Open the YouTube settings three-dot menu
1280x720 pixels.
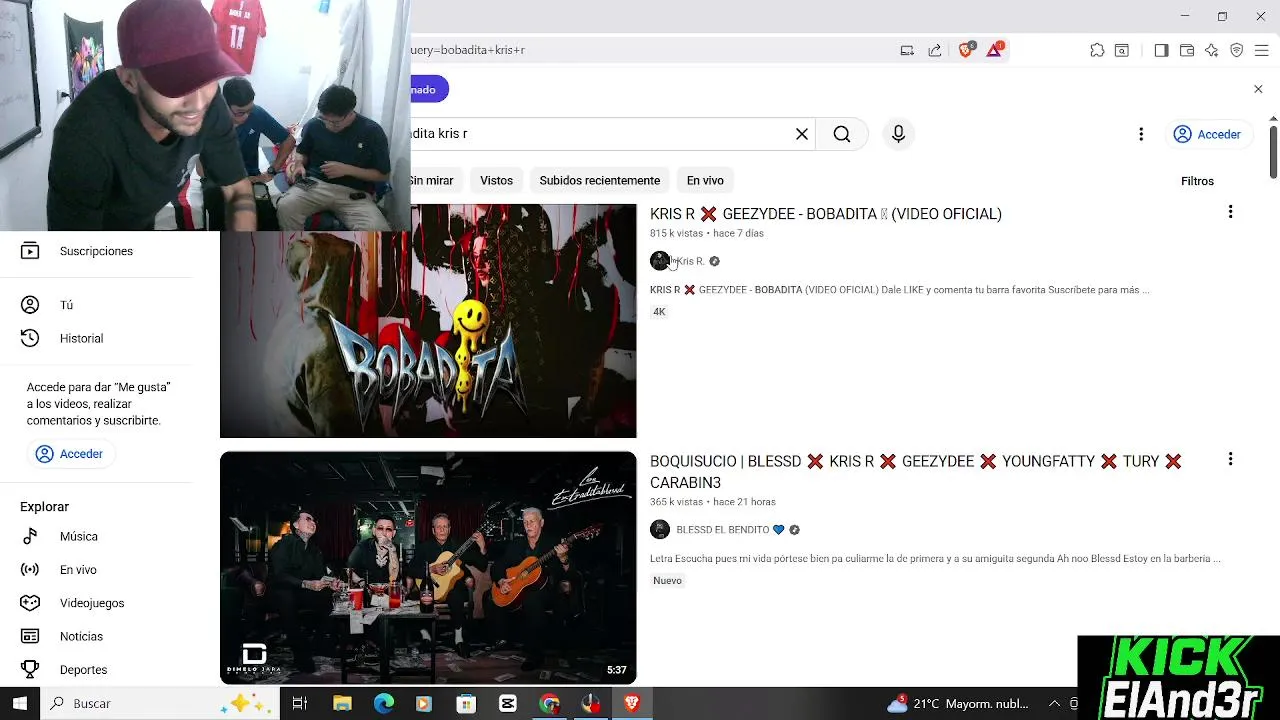coord(1141,134)
